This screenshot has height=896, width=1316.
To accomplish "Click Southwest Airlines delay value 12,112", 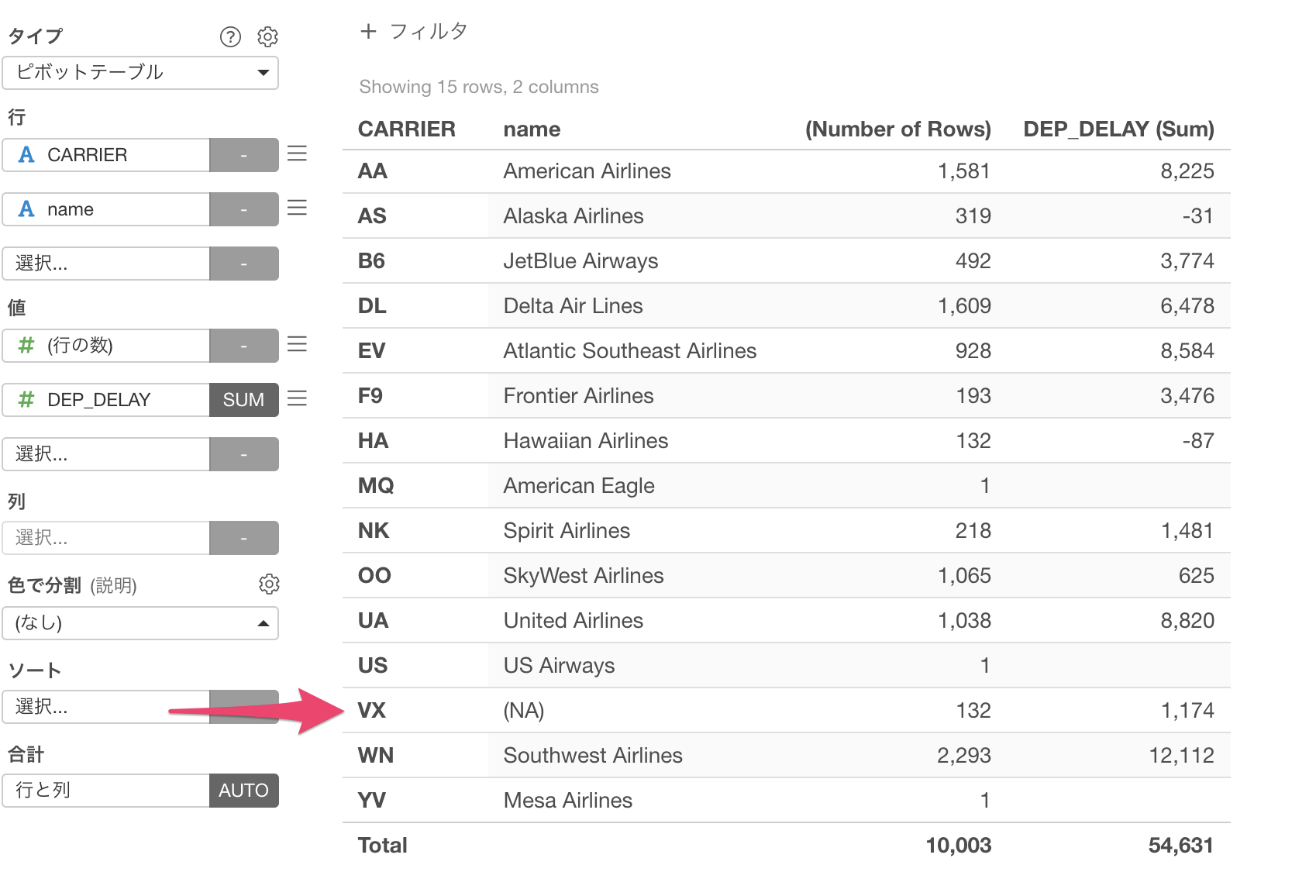I will point(1181,756).
